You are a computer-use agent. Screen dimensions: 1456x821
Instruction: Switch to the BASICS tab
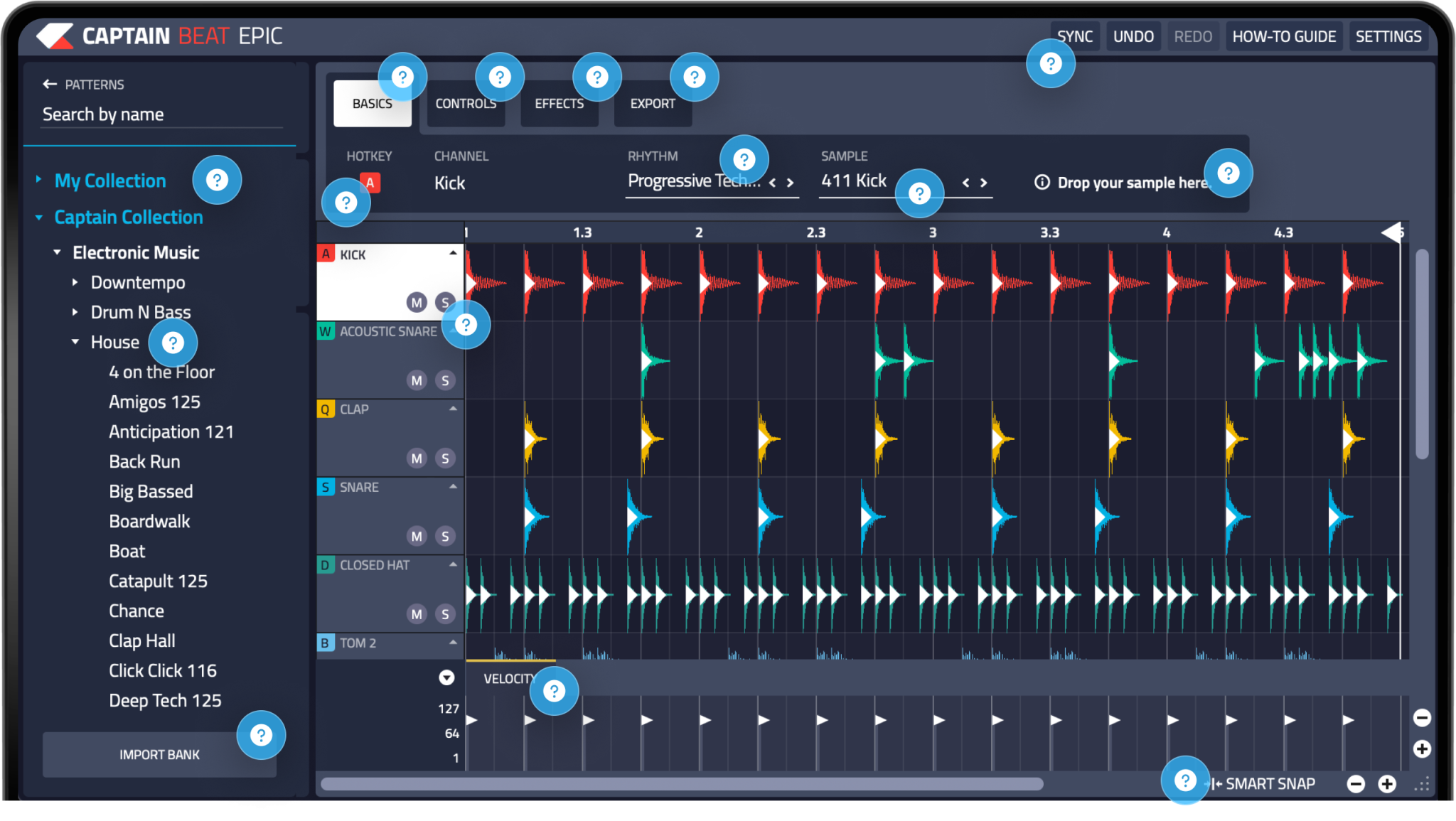pos(373,104)
